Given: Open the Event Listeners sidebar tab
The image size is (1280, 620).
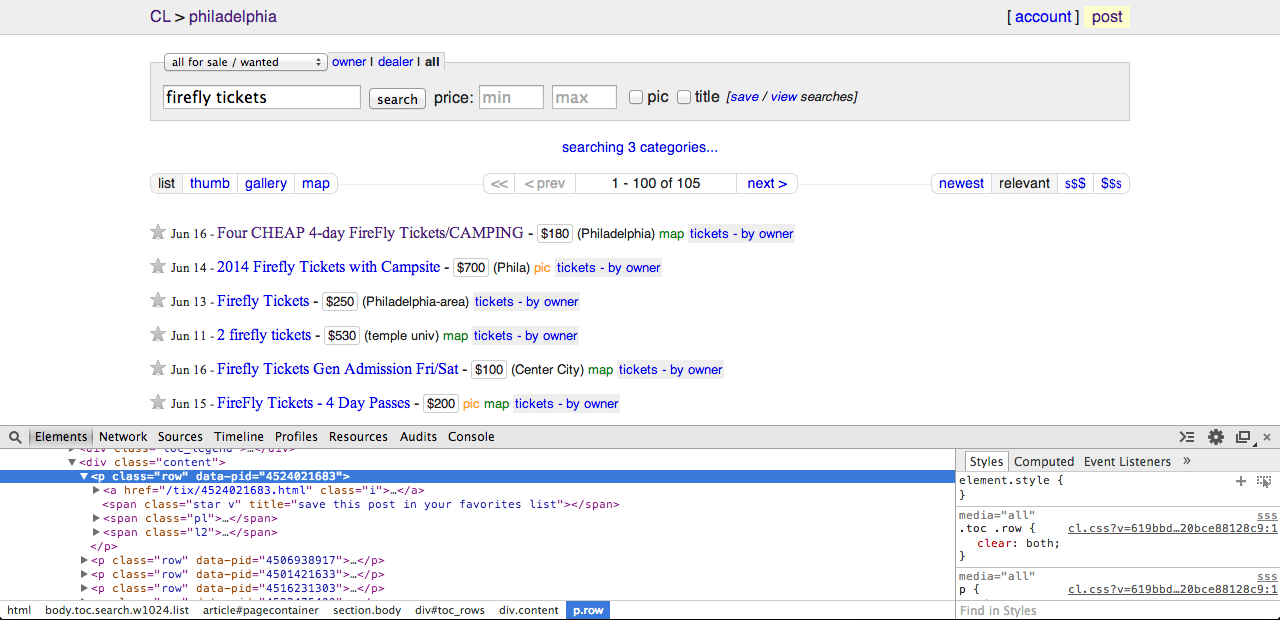Looking at the screenshot, I should [x=1127, y=461].
